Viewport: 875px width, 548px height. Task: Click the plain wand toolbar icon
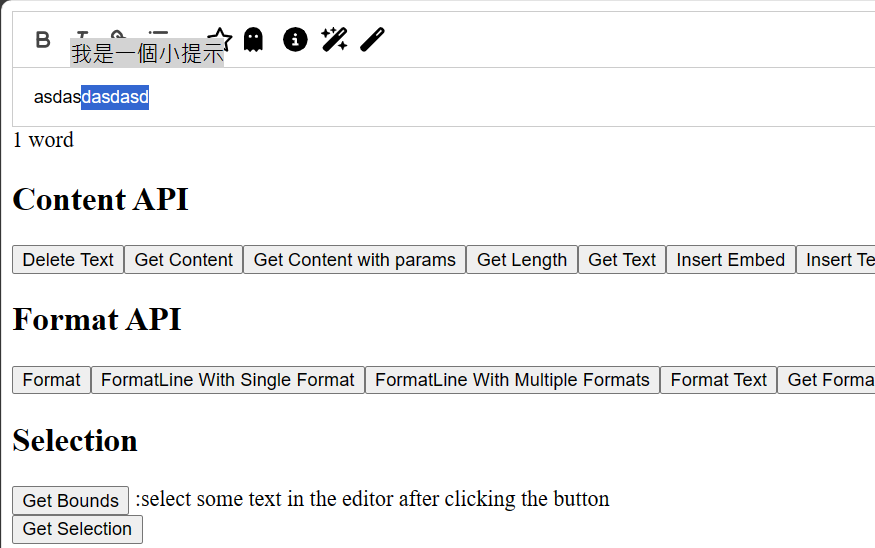pyautogui.click(x=372, y=40)
